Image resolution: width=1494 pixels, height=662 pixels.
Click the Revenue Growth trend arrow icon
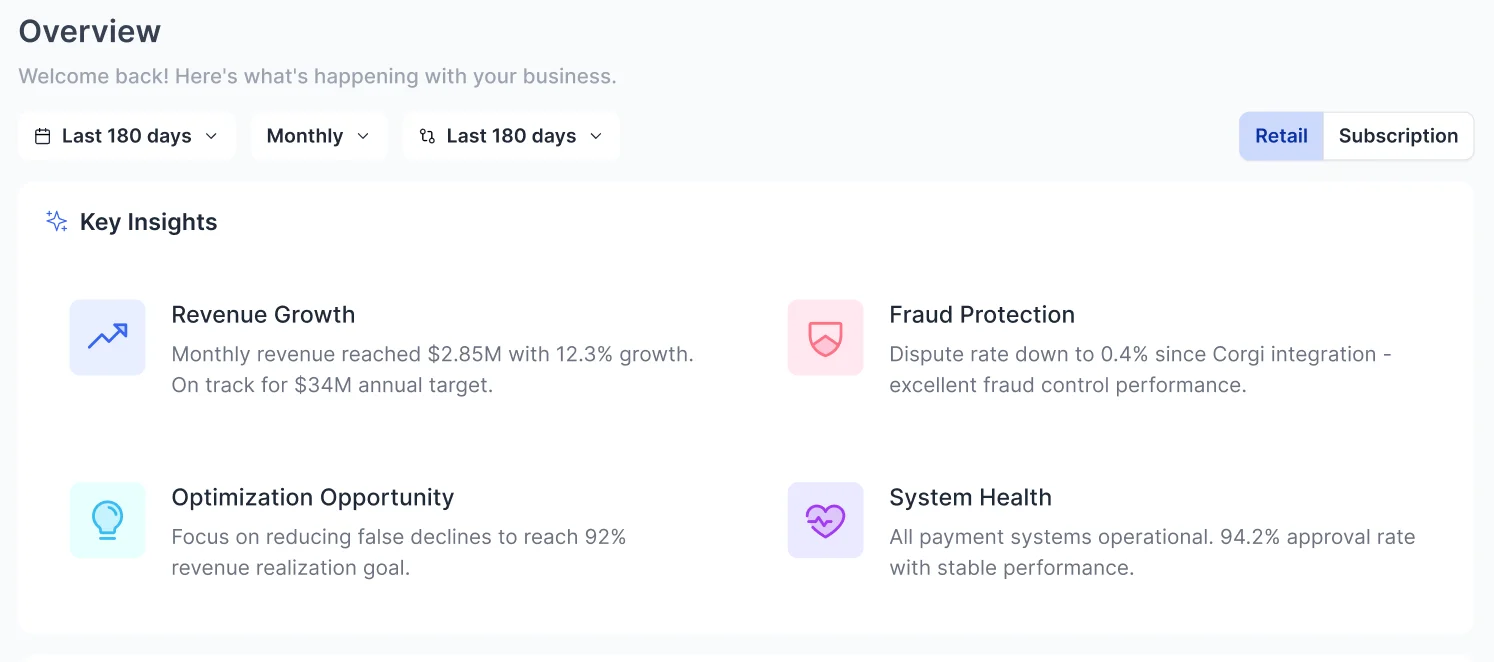coord(107,337)
